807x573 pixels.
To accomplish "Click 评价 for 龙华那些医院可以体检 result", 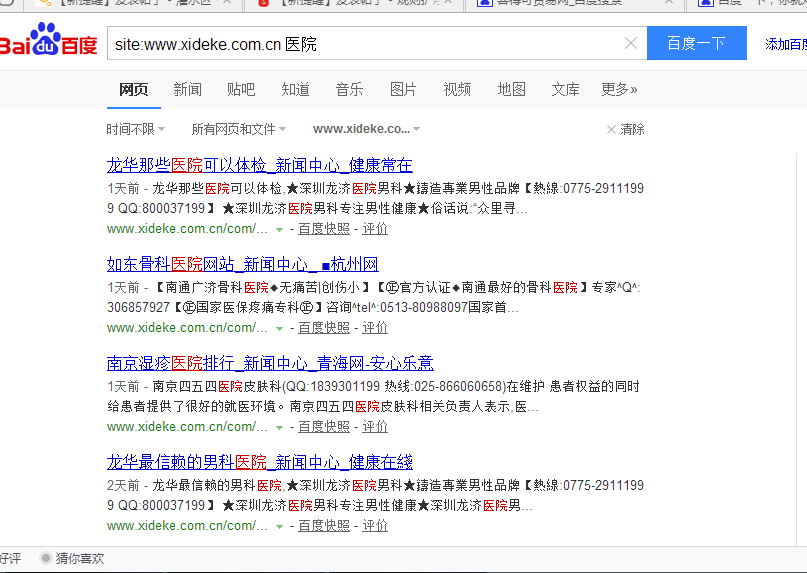I will (x=375, y=229).
